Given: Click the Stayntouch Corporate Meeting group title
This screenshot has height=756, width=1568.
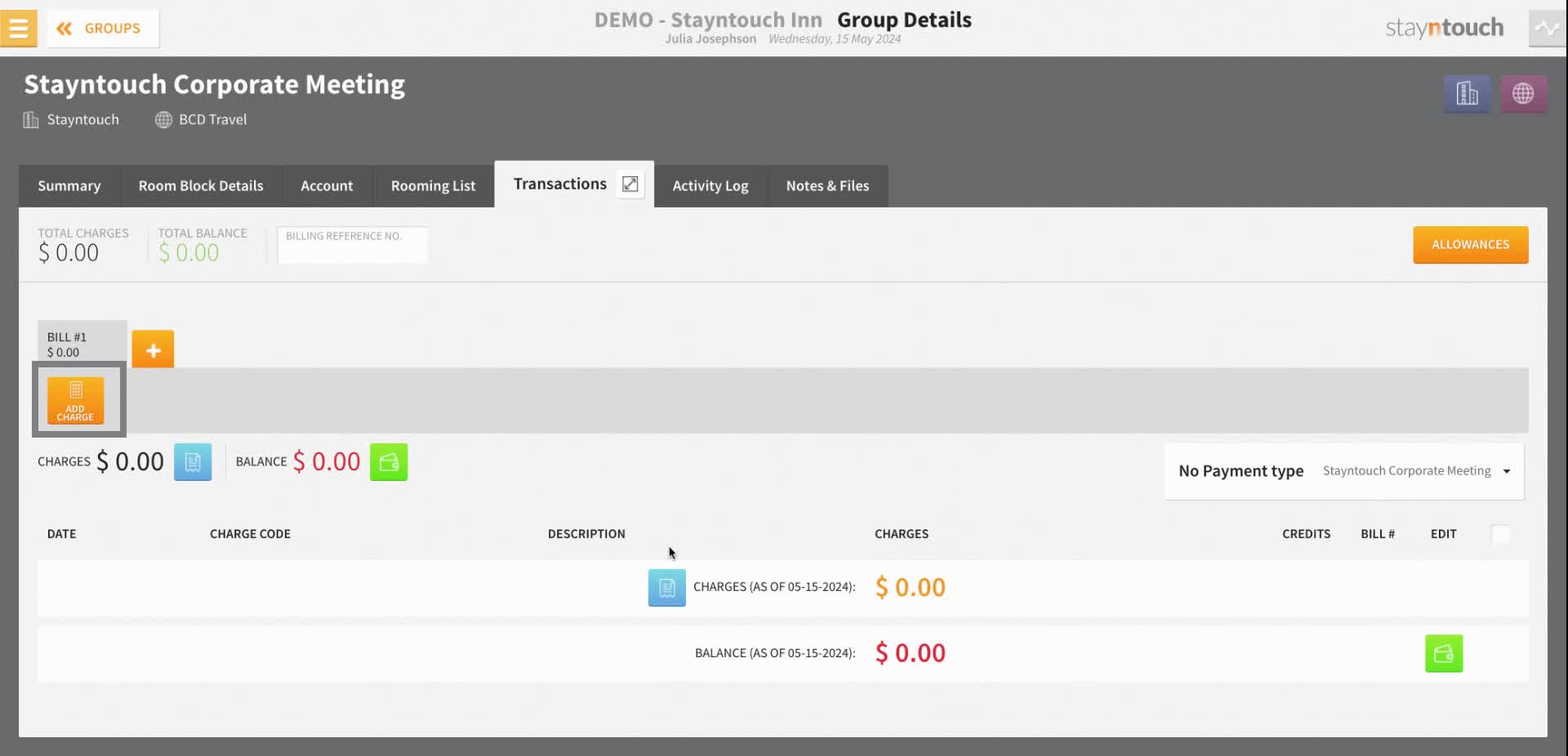Looking at the screenshot, I should click(x=214, y=85).
